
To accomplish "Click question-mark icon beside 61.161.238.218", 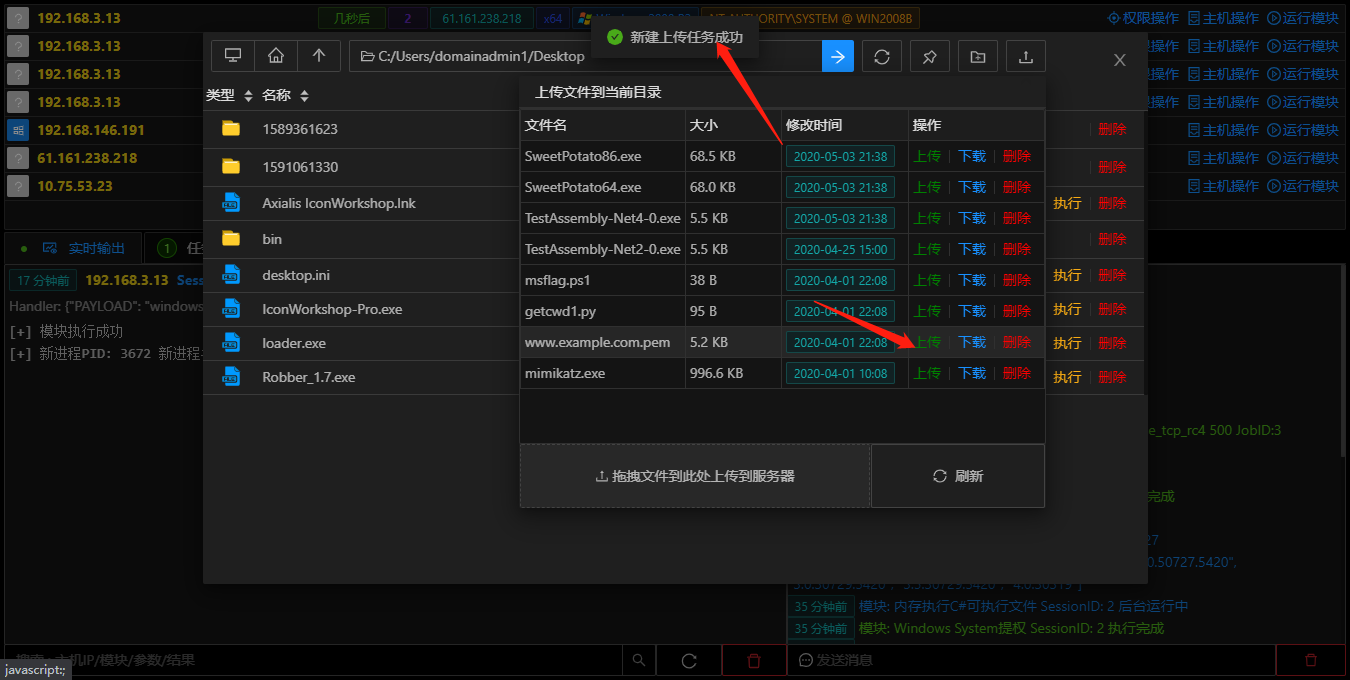I will (x=17, y=158).
